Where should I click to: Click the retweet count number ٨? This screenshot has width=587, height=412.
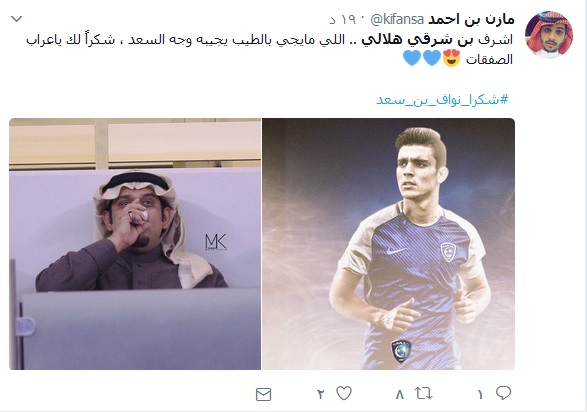point(400,394)
